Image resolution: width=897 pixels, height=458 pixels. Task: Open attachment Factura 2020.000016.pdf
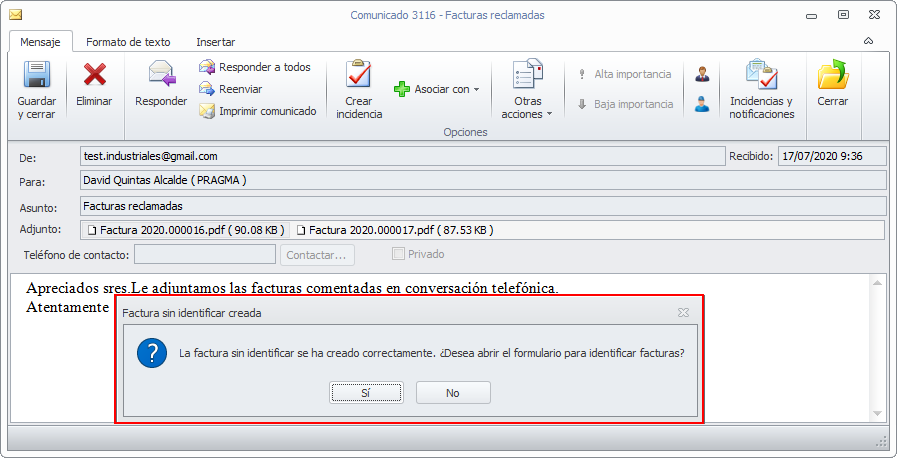186,230
